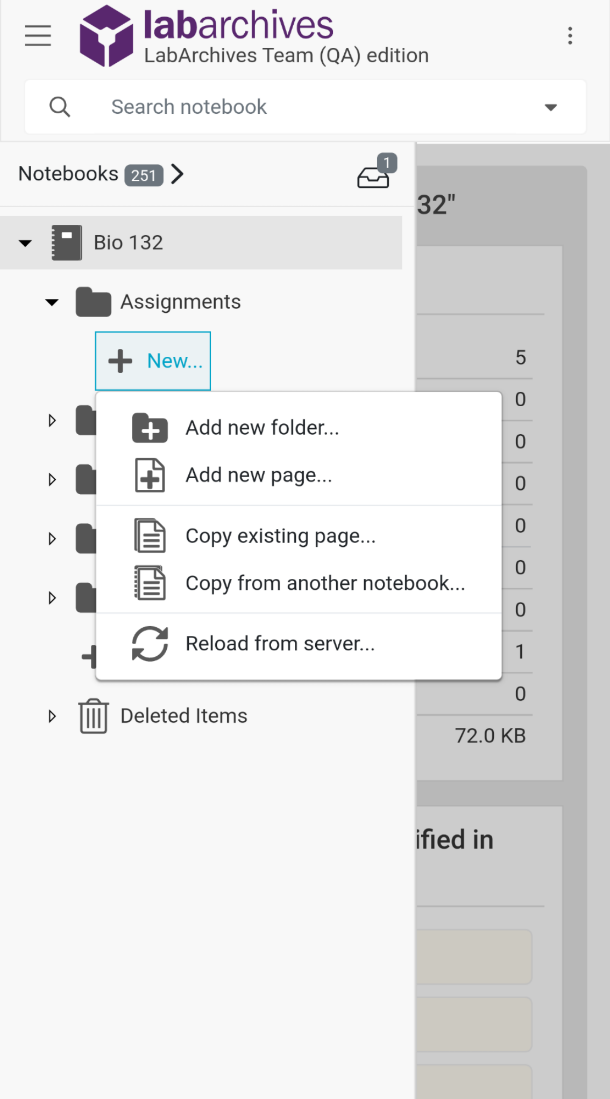Open the three-dot more options menu

tap(570, 35)
